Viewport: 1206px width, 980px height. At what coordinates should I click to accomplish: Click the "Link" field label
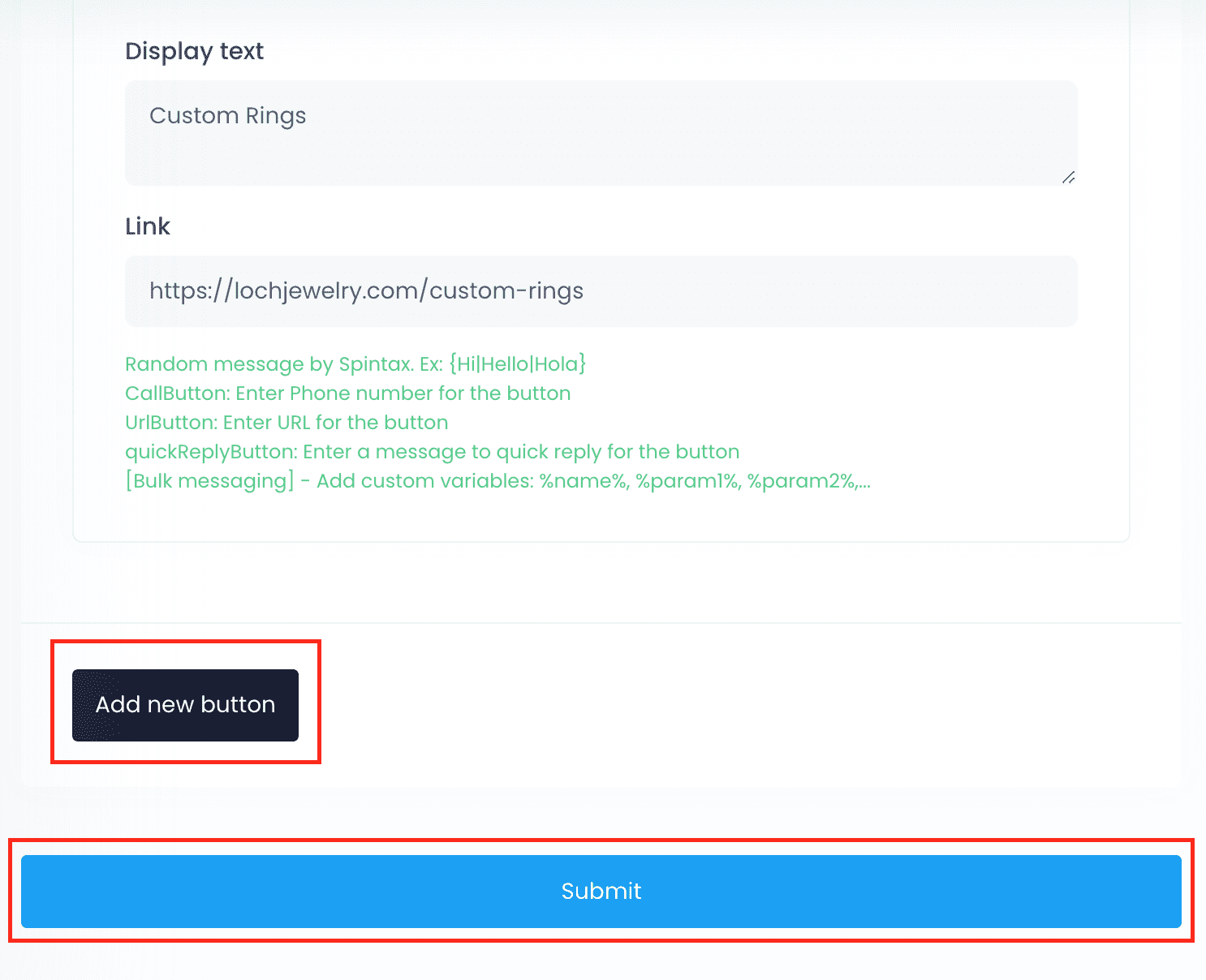coord(148,226)
